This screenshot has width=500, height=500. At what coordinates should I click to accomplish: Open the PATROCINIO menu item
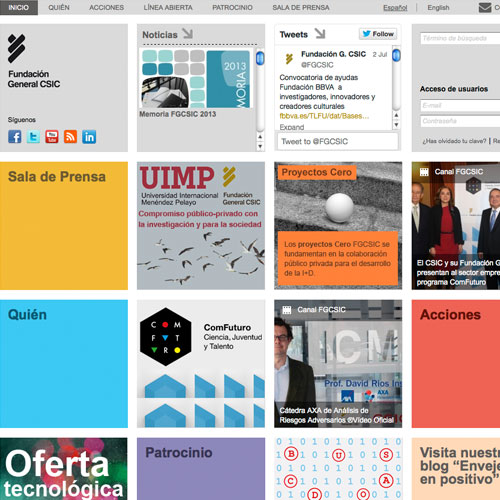tap(232, 7)
